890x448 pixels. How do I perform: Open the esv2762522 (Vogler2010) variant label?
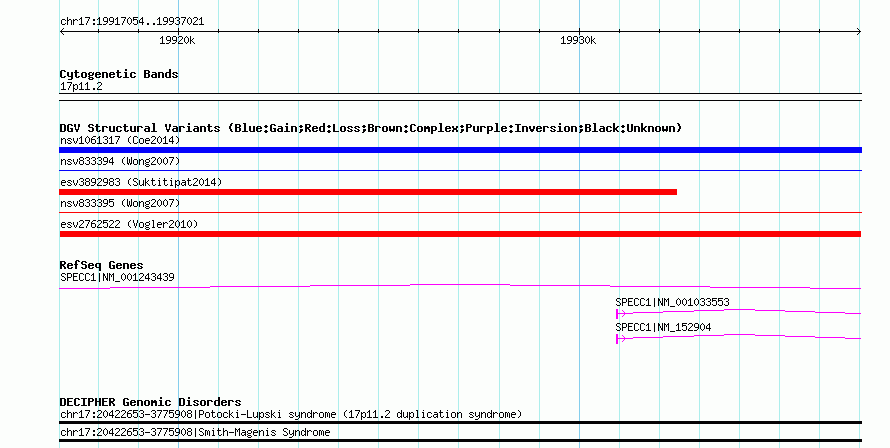(129, 224)
